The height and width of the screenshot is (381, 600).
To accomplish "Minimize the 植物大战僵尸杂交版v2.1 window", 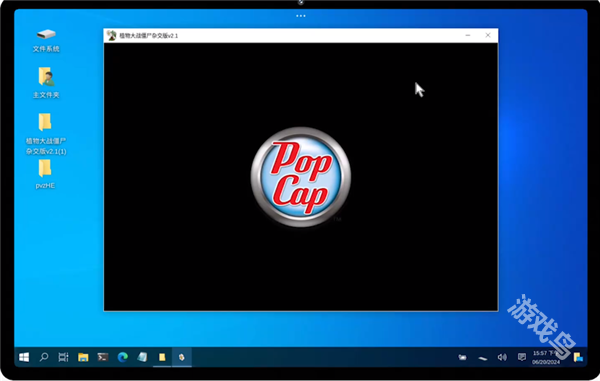I will (468, 35).
